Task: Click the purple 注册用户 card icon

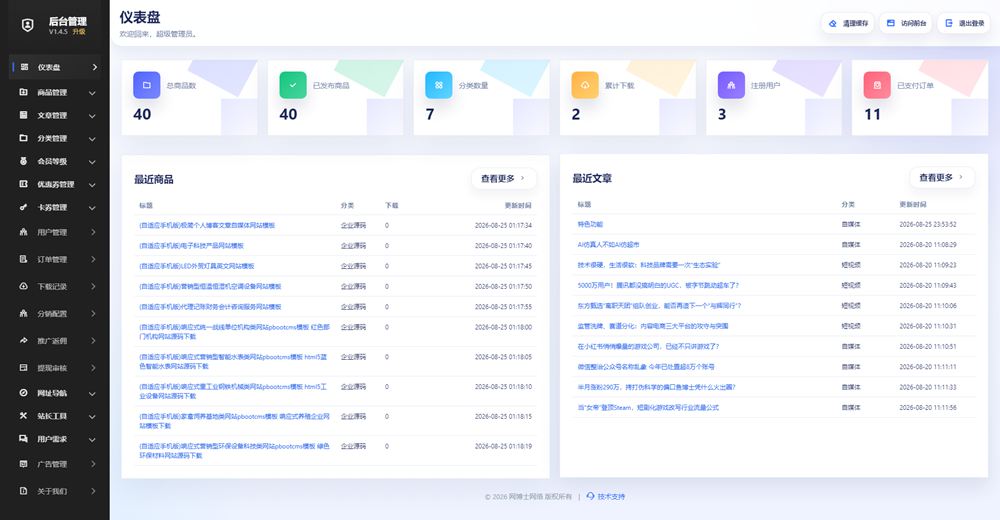Action: (731, 85)
